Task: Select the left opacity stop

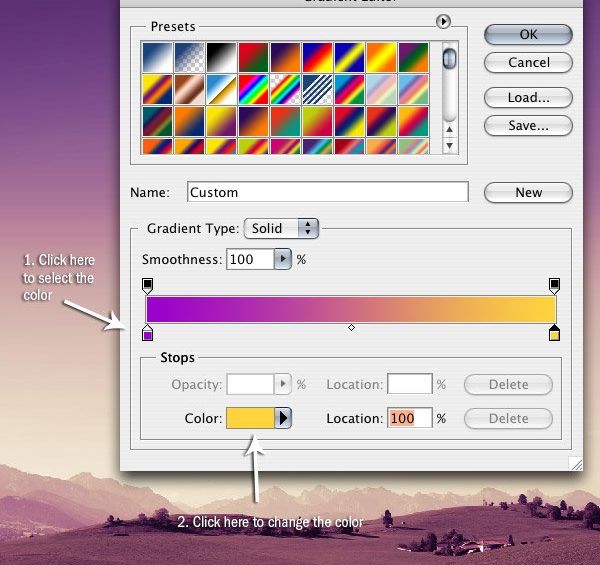Action: click(148, 286)
